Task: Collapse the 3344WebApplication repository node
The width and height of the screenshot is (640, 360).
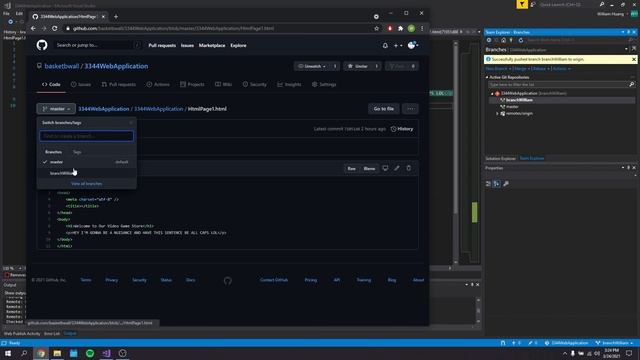Action: 492,93
